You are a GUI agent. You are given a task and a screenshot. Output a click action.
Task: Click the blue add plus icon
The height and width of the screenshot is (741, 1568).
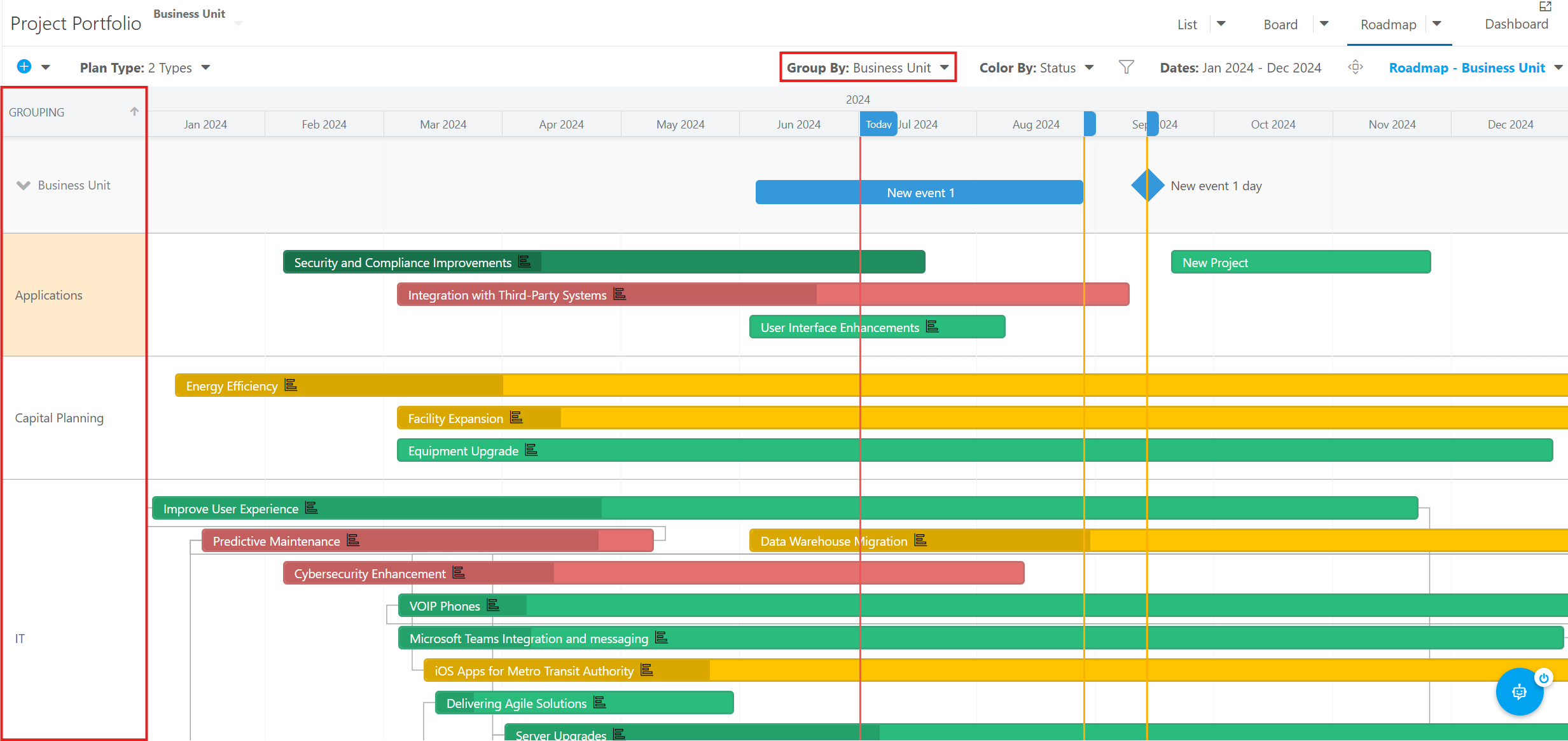pyautogui.click(x=24, y=67)
